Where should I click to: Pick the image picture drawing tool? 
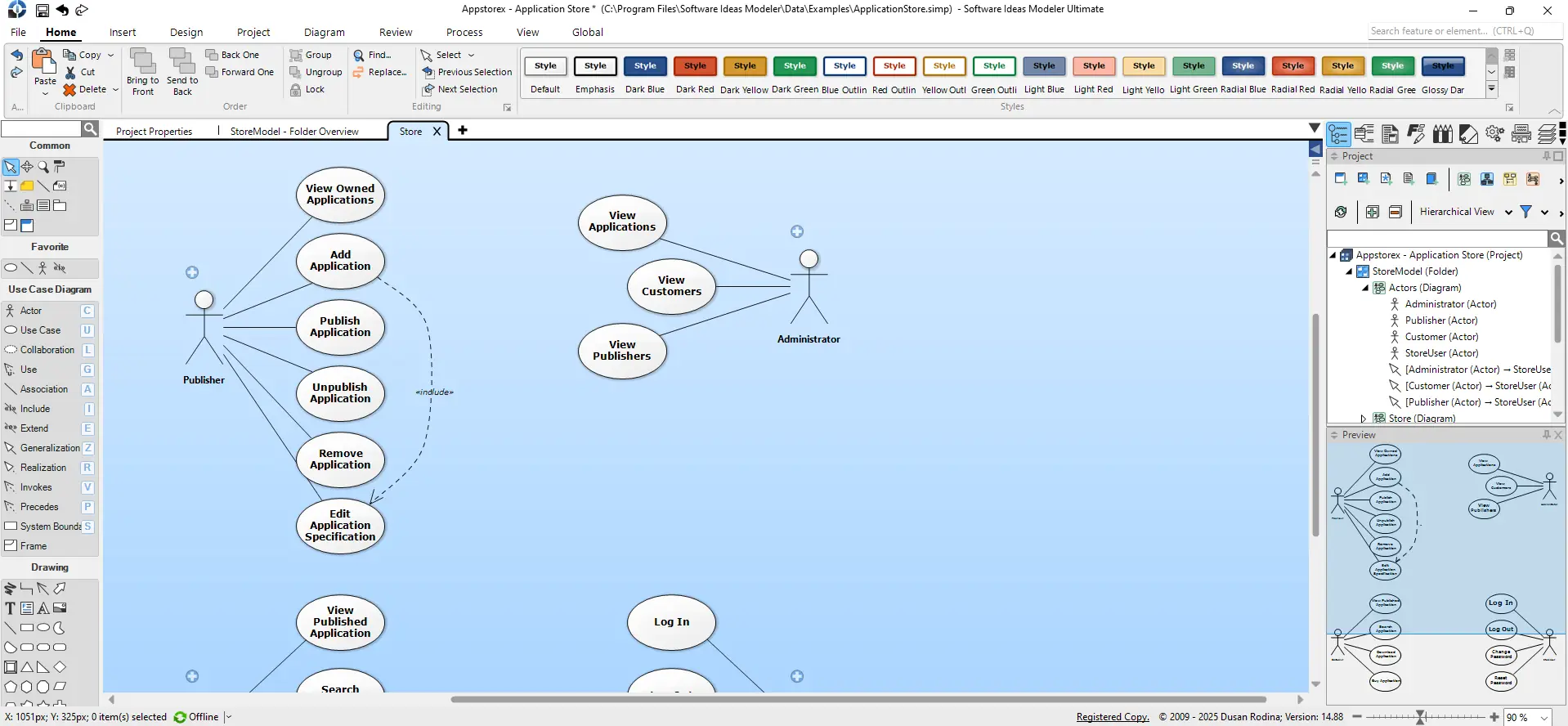60,608
